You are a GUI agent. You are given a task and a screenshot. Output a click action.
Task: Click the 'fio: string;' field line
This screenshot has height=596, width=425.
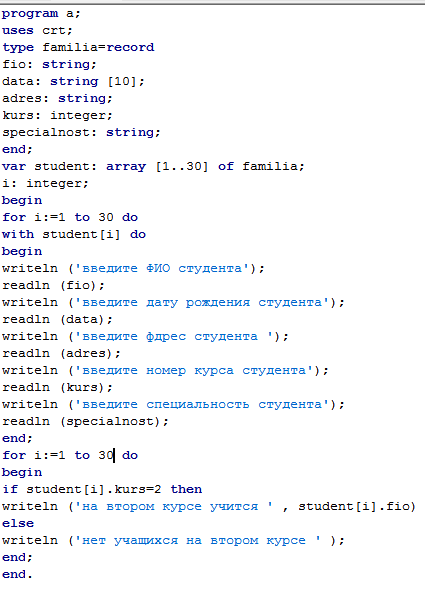tap(49, 64)
